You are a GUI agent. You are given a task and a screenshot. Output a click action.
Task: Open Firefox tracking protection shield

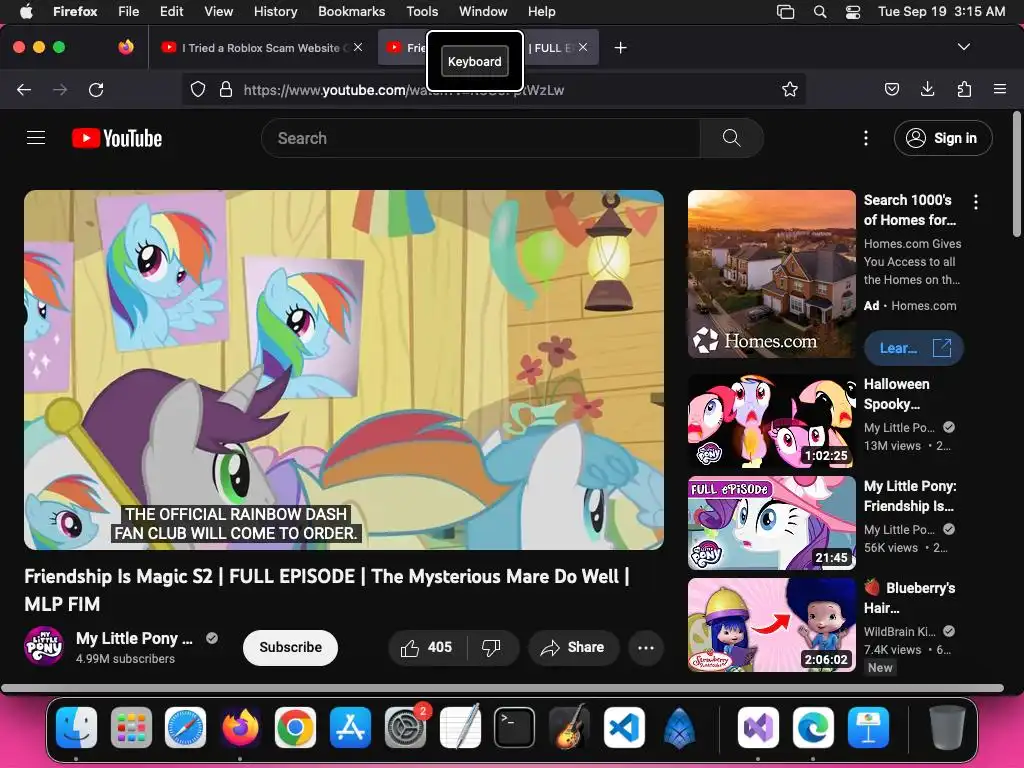pos(198,89)
